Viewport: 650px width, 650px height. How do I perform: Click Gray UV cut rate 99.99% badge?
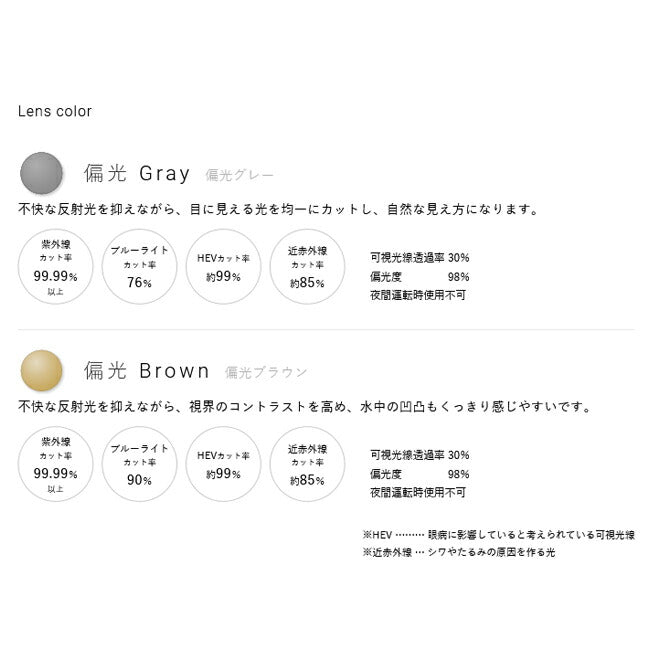point(56,267)
